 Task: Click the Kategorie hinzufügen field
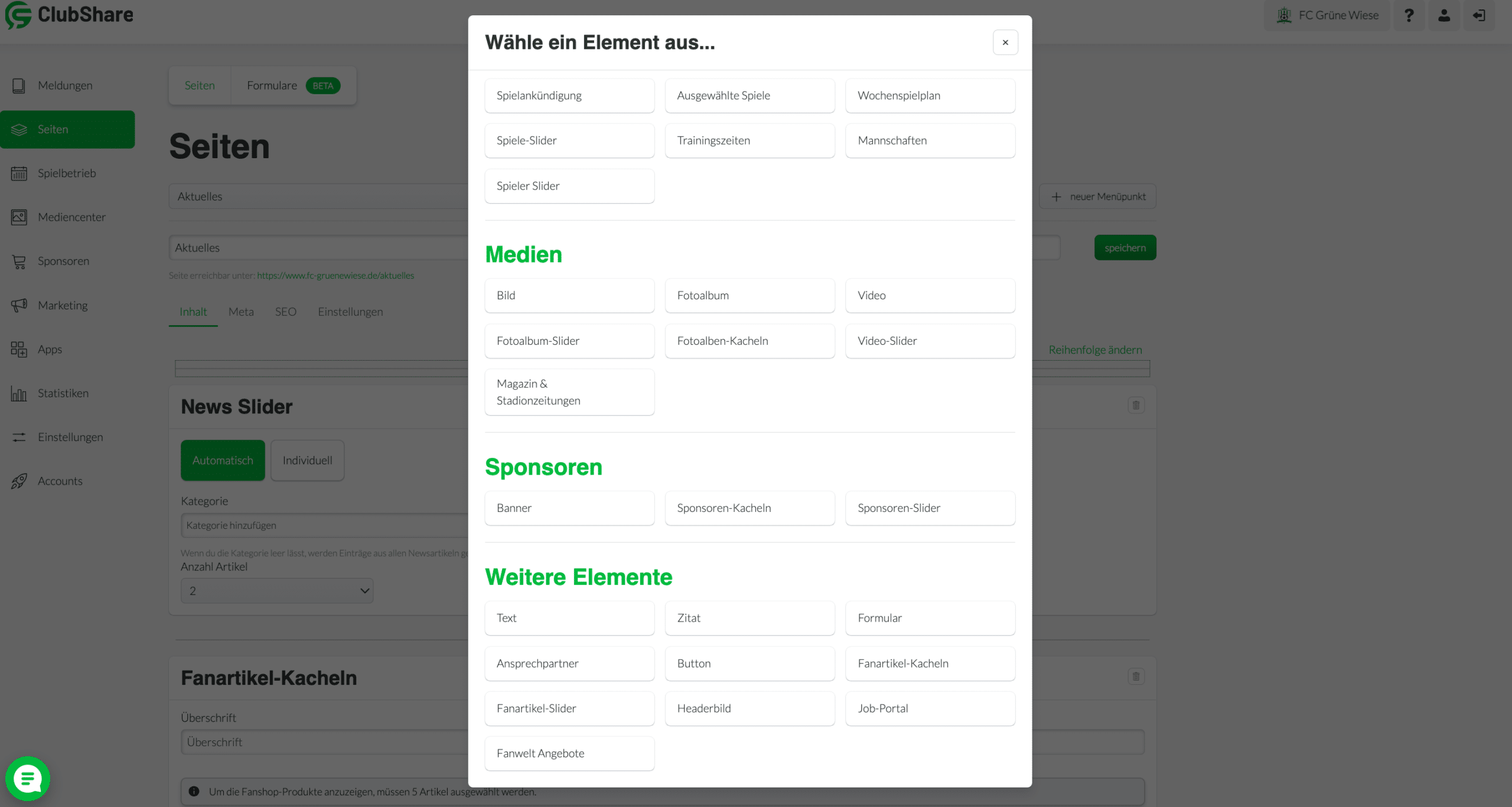point(325,525)
